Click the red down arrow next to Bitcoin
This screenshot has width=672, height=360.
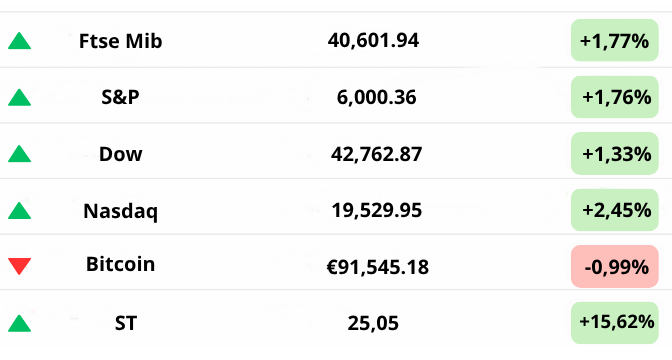19,266
